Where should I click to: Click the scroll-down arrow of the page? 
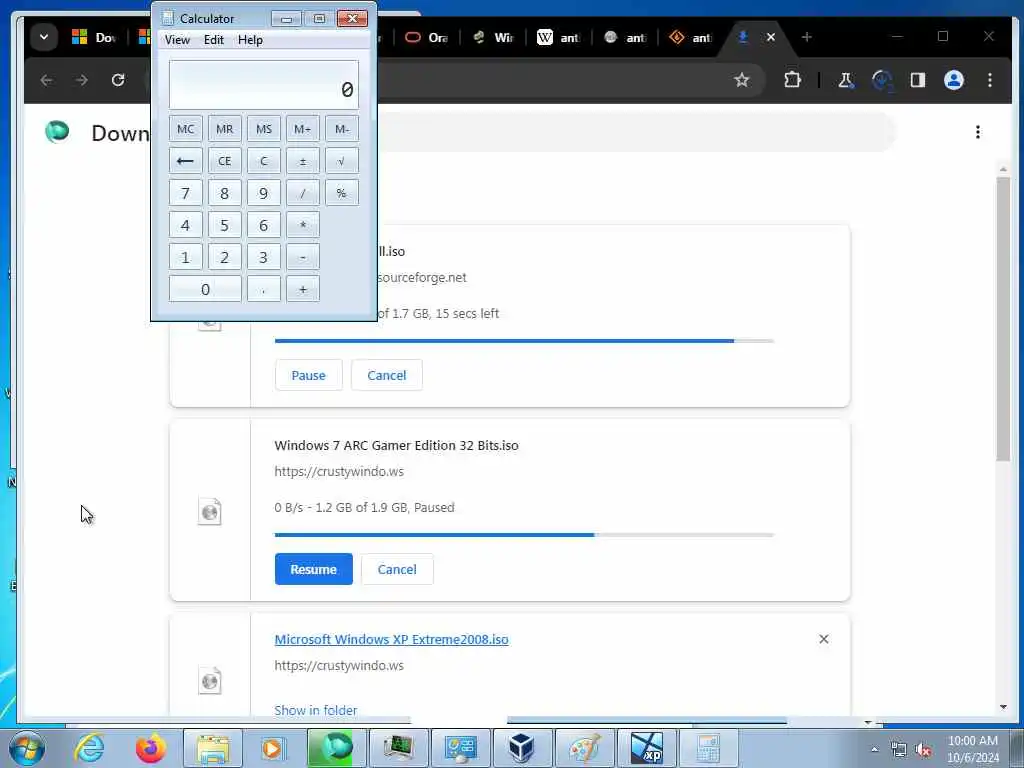click(1003, 707)
